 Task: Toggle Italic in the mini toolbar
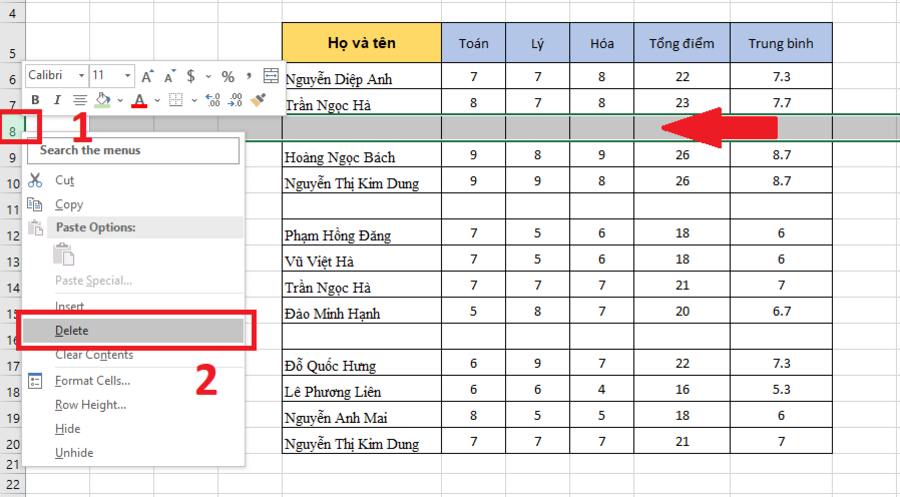57,100
